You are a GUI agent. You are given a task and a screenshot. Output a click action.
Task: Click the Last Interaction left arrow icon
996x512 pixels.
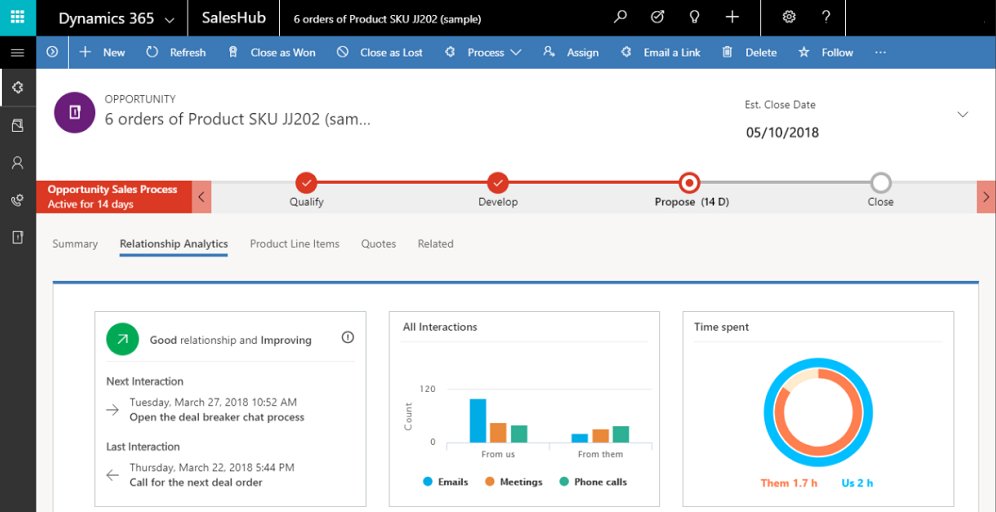coord(112,475)
